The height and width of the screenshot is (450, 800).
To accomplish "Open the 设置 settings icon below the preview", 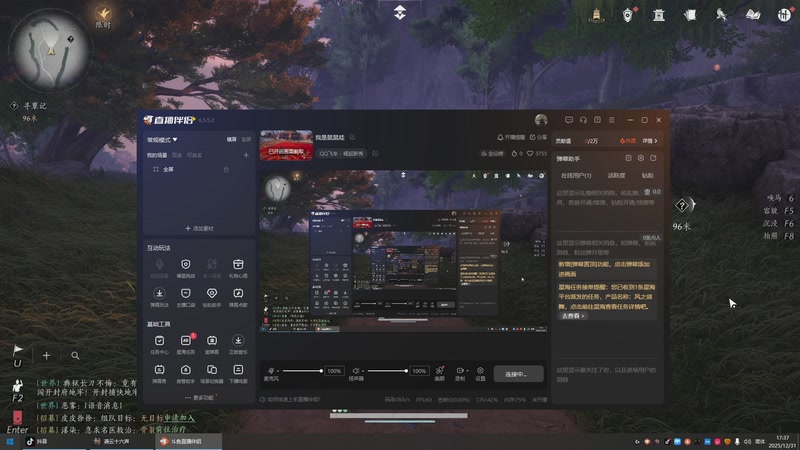I will point(480,373).
